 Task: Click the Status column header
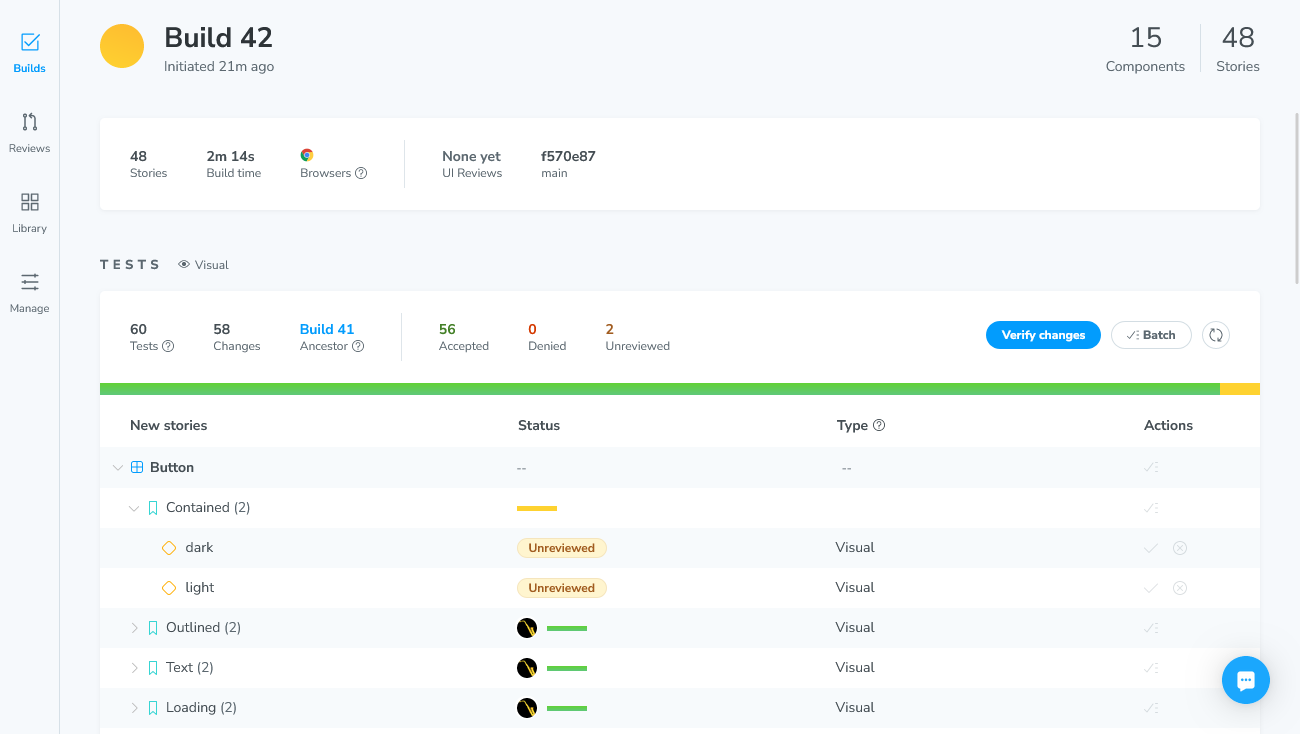pos(539,425)
